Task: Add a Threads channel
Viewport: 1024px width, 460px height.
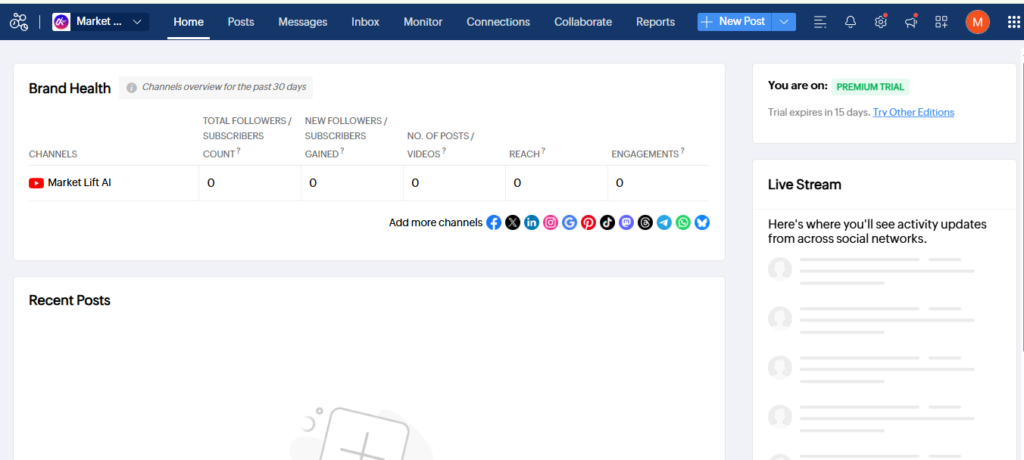Action: 645,223
